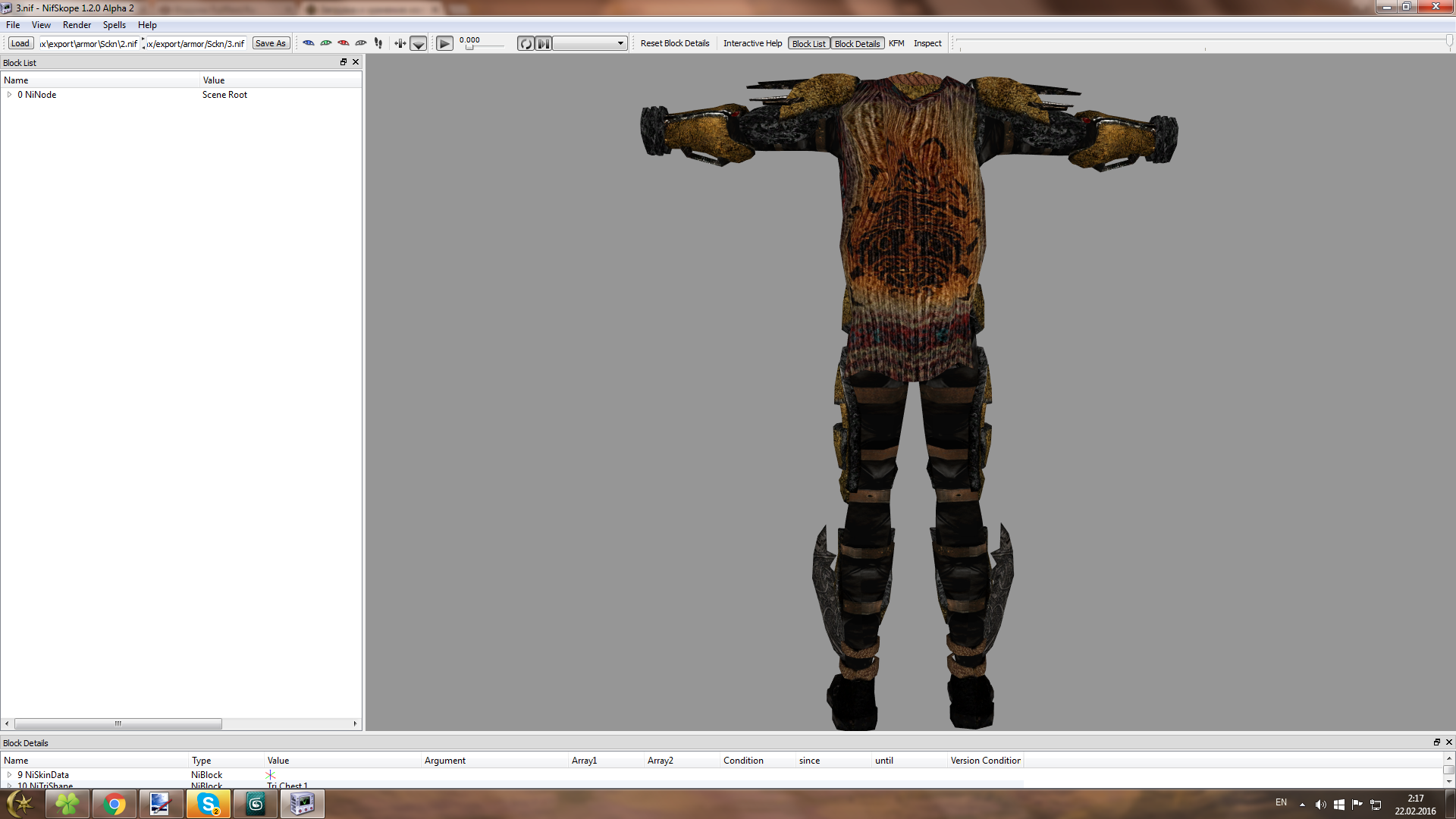Close the Block List panel
This screenshot has height=819, width=1456.
pyautogui.click(x=356, y=62)
